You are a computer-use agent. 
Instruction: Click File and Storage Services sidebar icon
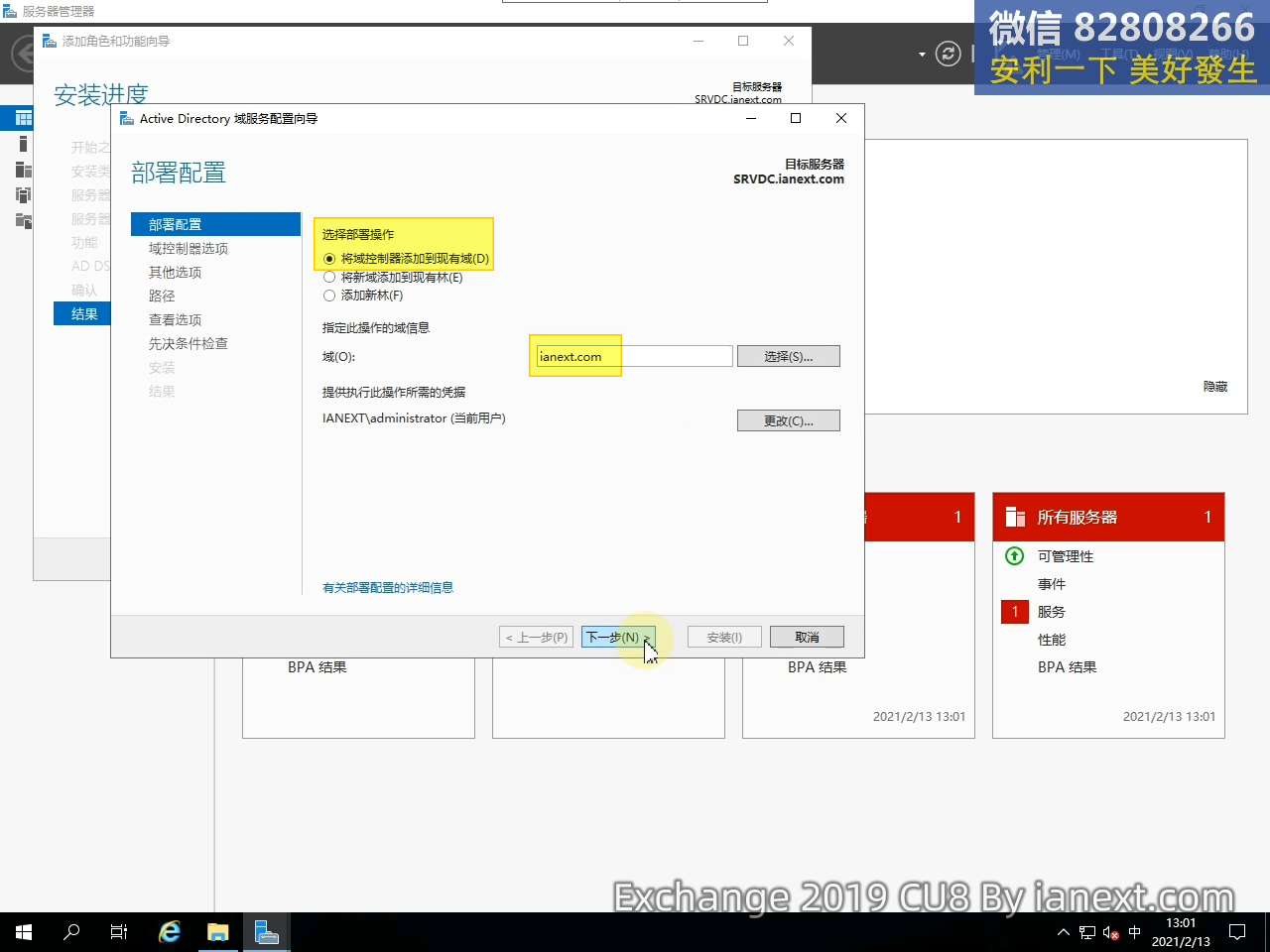(24, 221)
